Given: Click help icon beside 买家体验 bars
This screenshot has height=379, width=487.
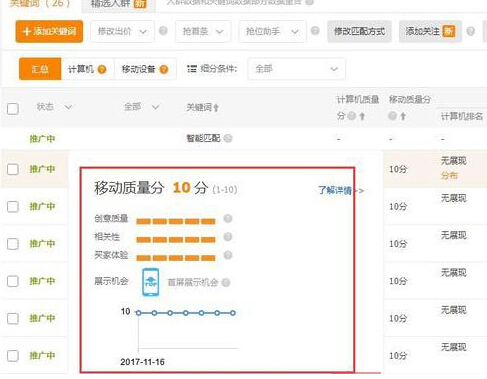Looking at the screenshot, I should pyautogui.click(x=228, y=255).
